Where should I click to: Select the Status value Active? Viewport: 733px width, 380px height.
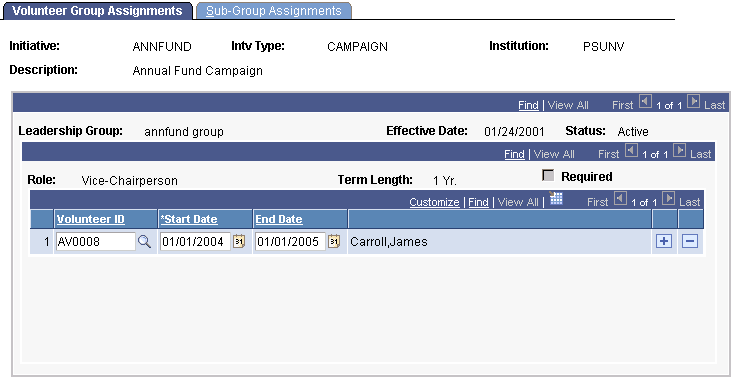click(633, 132)
